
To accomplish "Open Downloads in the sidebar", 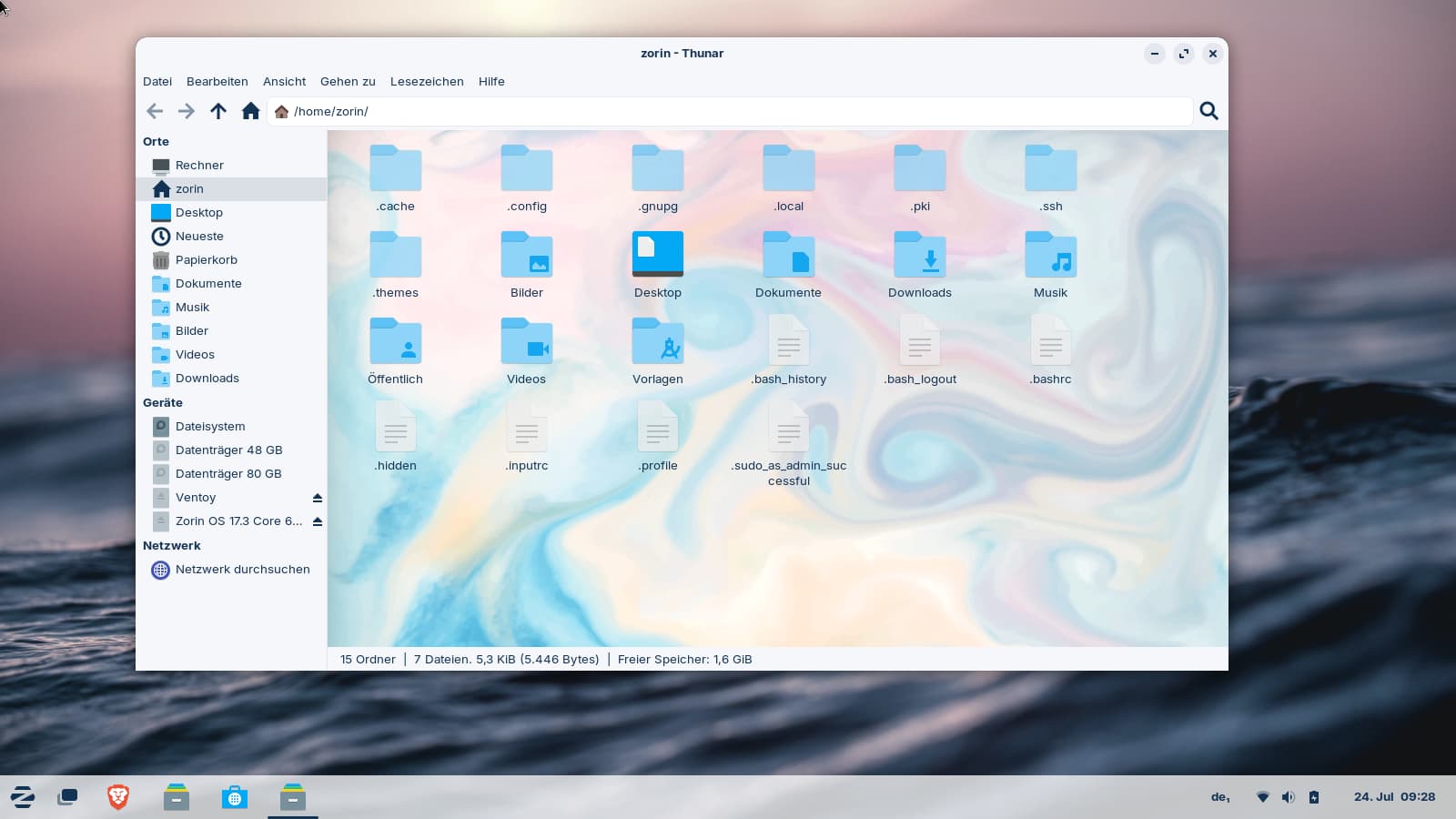I will pos(231,378).
